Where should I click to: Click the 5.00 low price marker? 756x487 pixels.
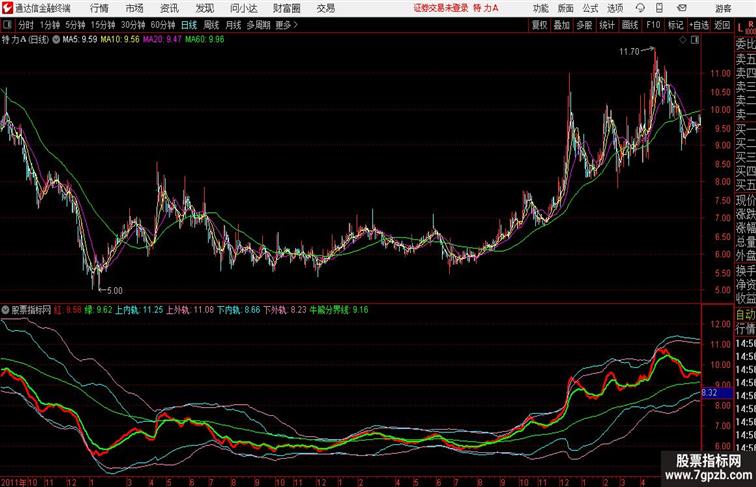[x=114, y=290]
